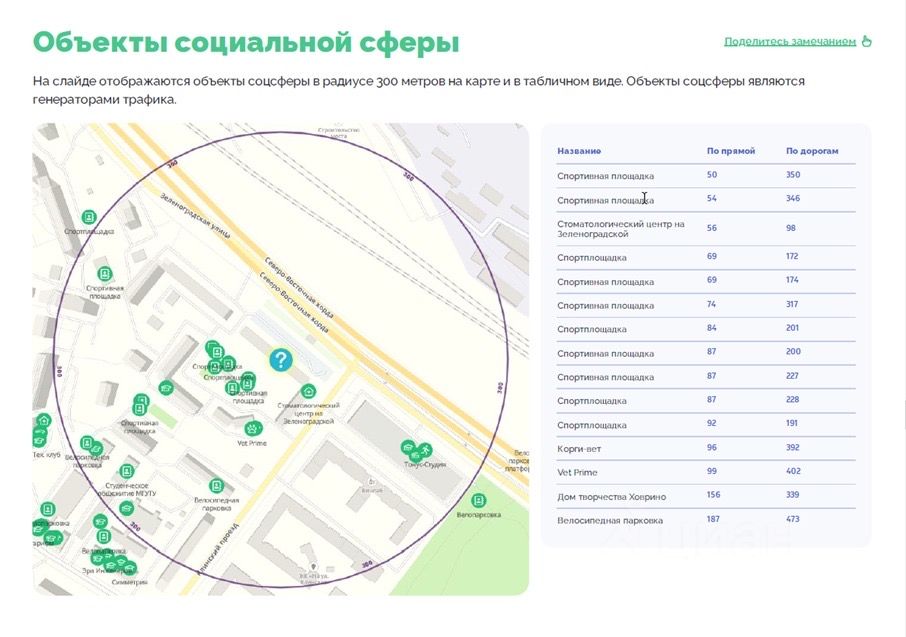
Task: Click the road distance value '98'
Action: click(790, 228)
